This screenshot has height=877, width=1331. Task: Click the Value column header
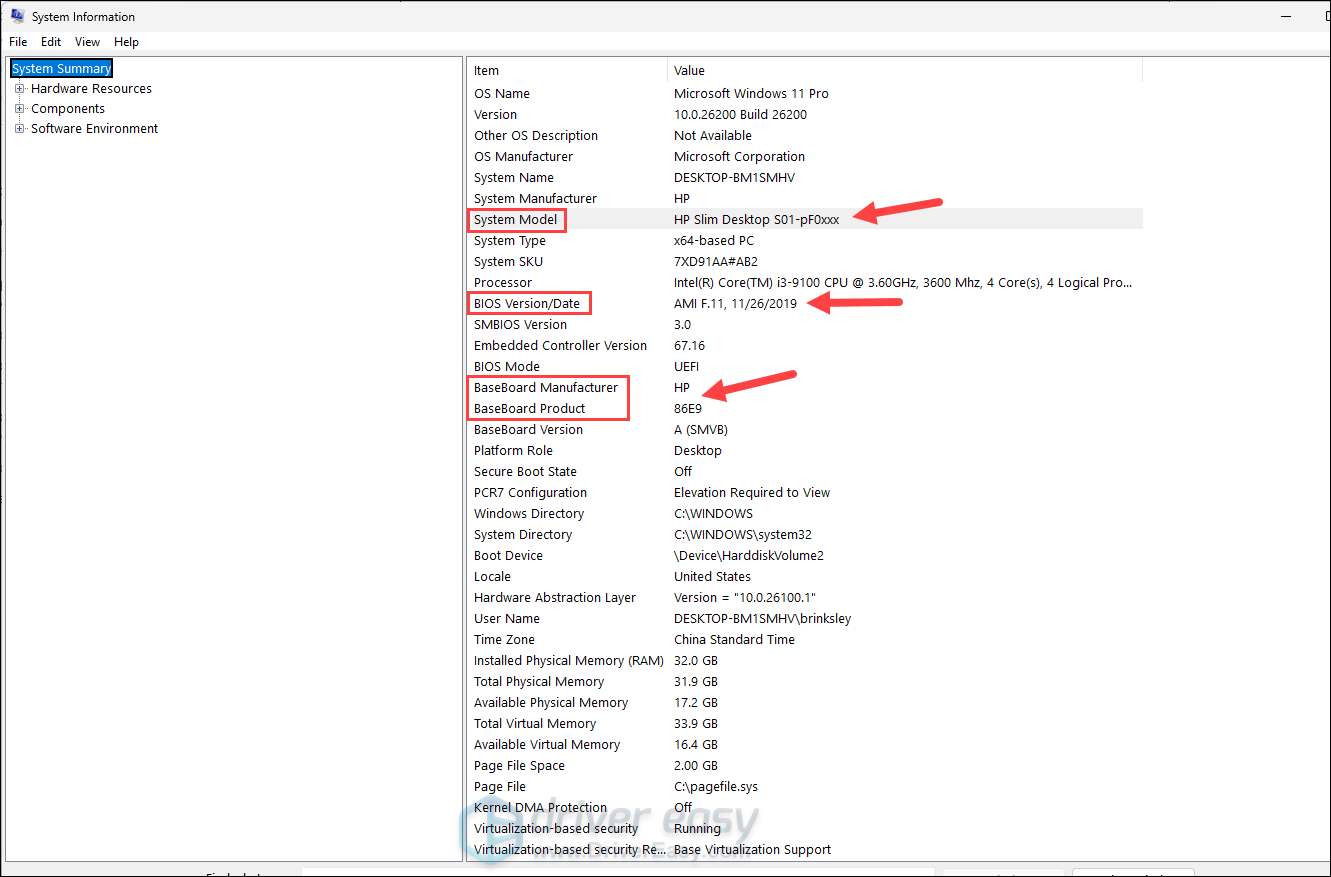click(x=905, y=70)
